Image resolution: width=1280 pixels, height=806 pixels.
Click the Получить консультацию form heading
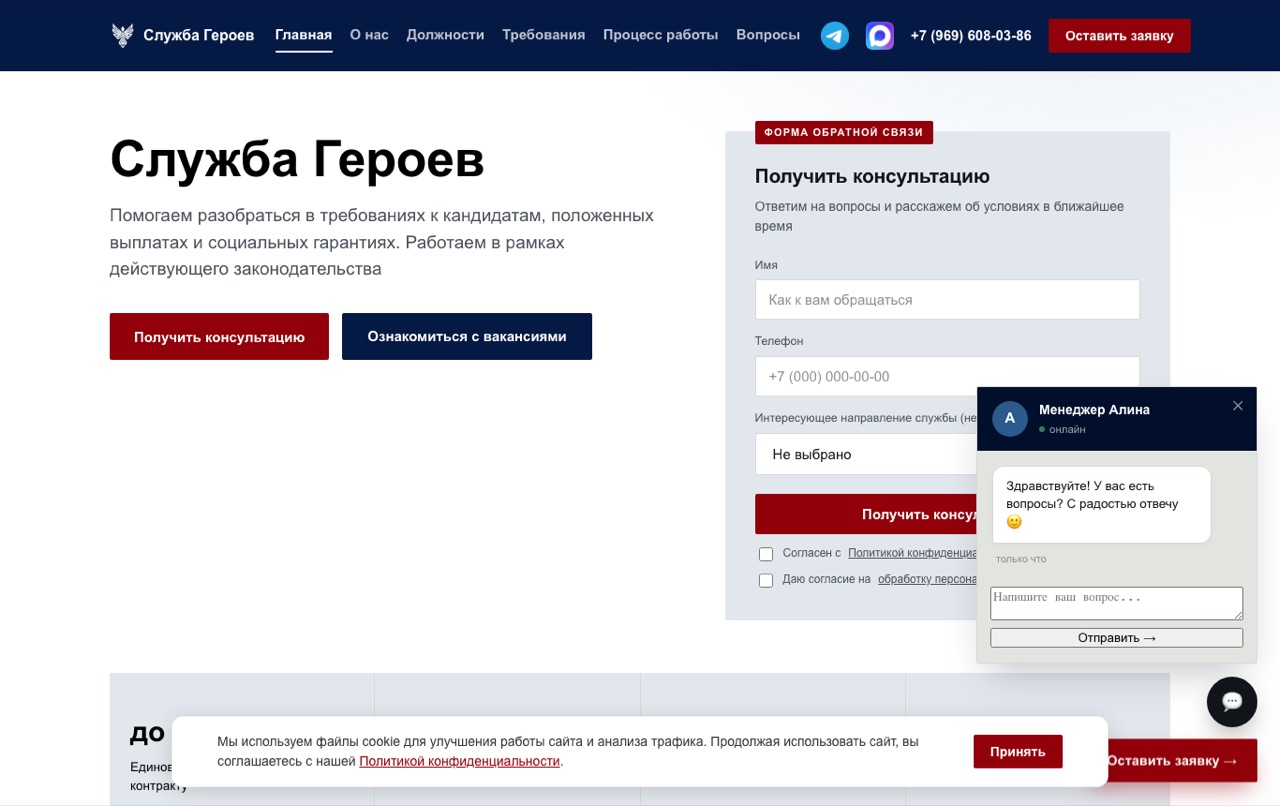872,177
